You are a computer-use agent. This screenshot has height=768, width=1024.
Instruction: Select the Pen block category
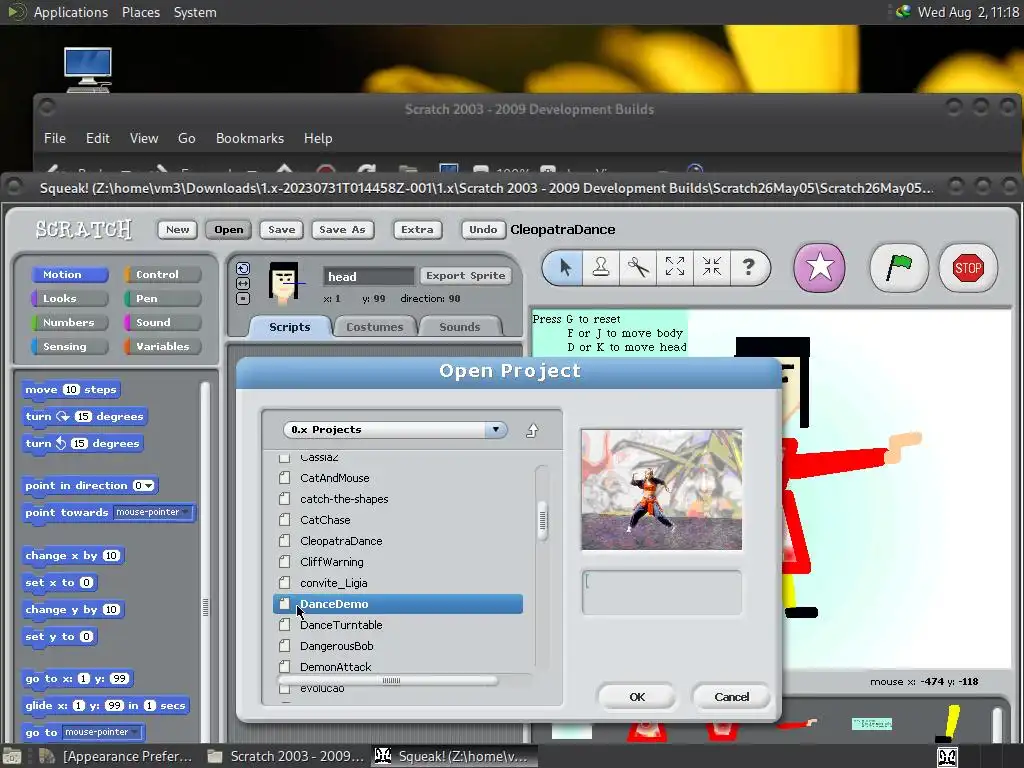(x=163, y=298)
